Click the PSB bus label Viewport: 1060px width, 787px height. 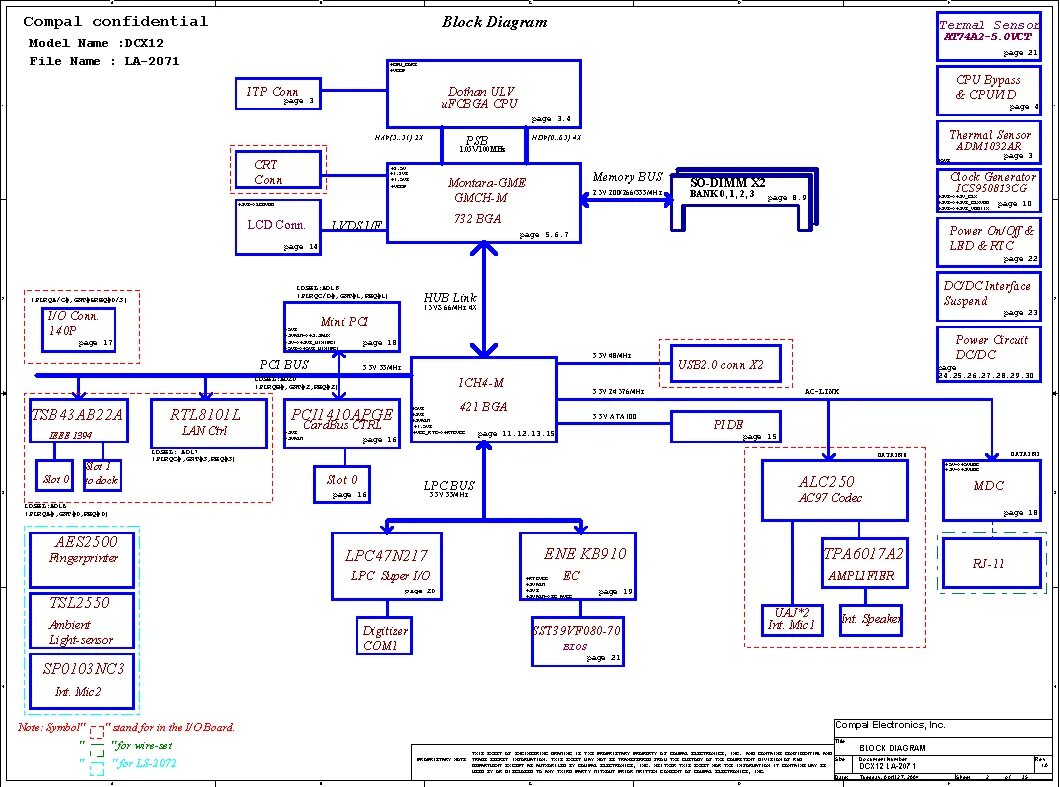(x=477, y=140)
